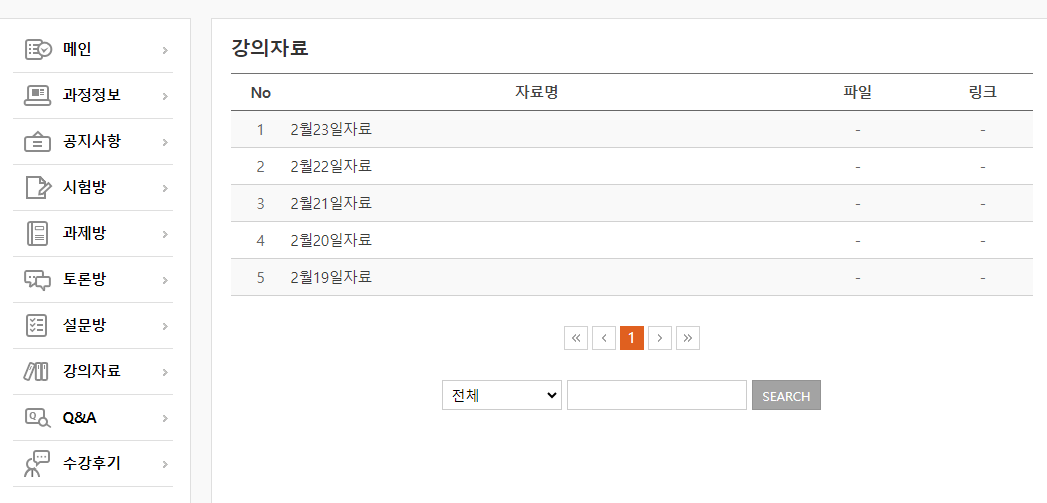Open the 전체 search filter dropdown

[501, 395]
